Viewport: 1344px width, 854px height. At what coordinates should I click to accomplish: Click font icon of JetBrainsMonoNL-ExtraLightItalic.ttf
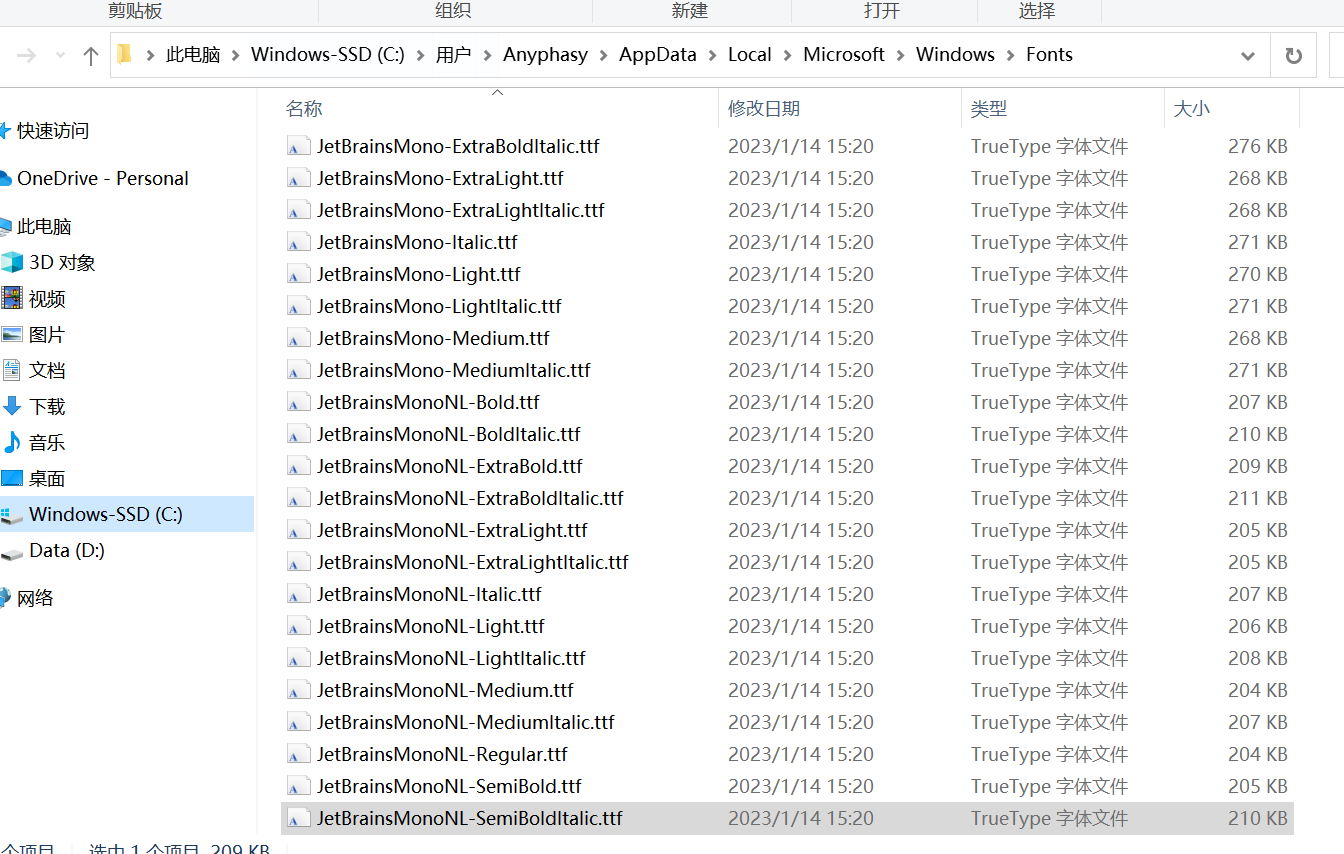pos(298,563)
